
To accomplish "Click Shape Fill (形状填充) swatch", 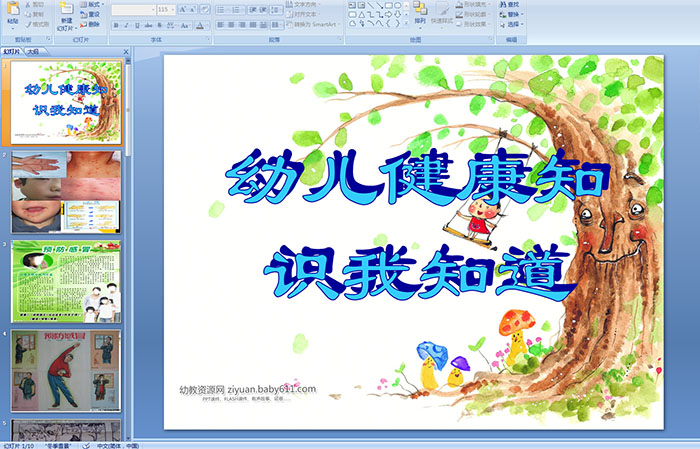I will (459, 4).
